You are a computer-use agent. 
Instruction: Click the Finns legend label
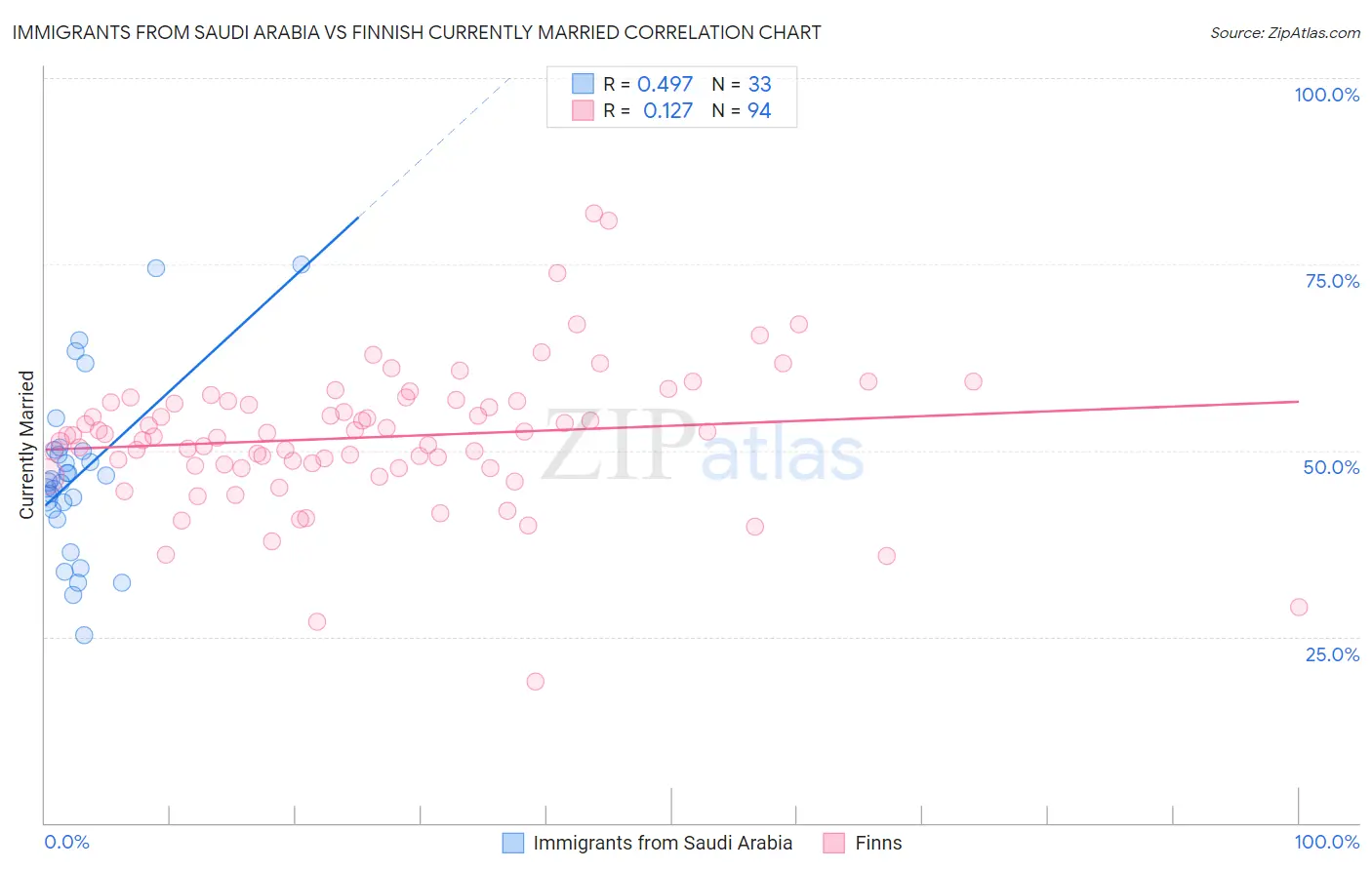tap(878, 843)
